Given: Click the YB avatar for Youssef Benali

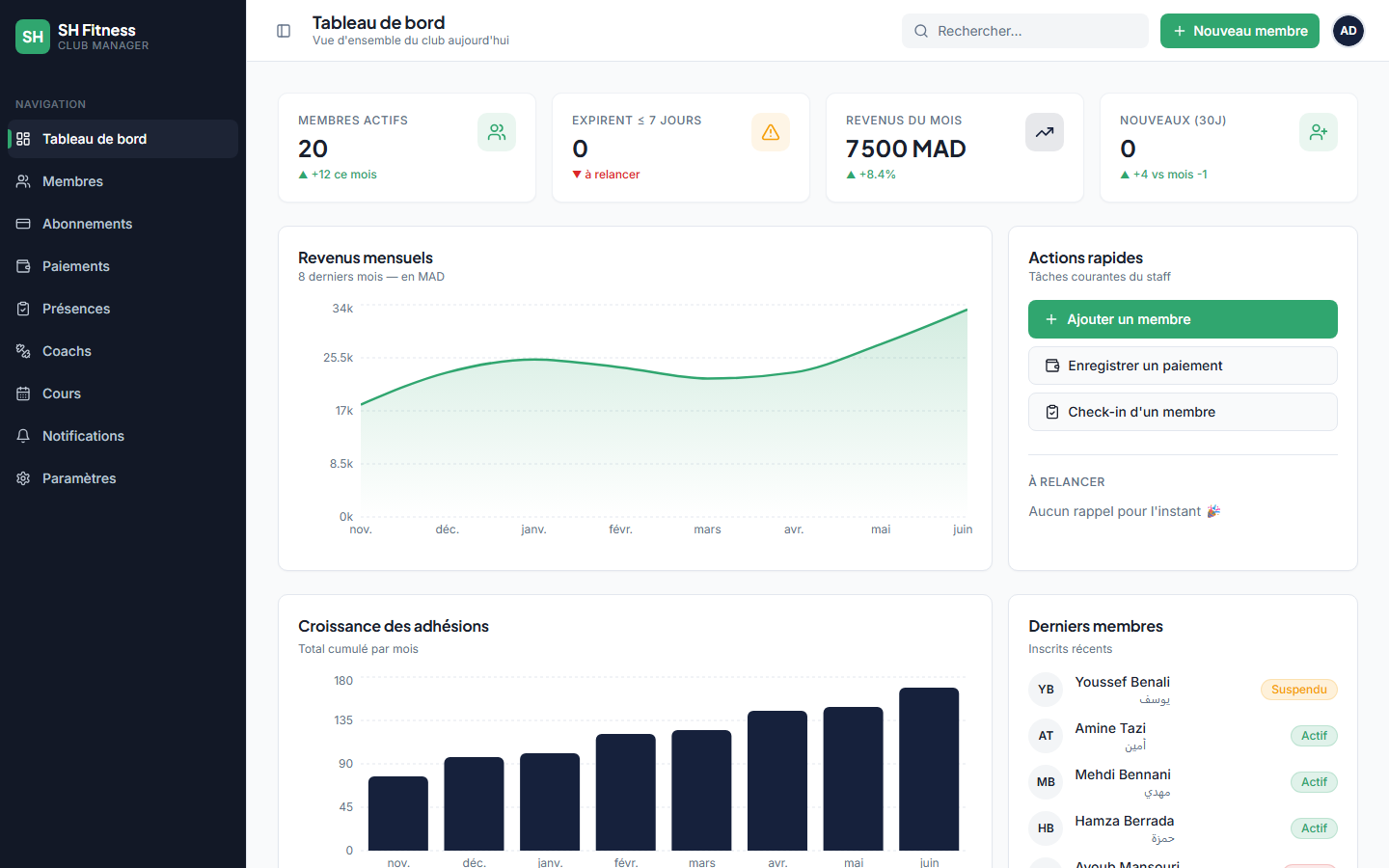Looking at the screenshot, I should 1046,690.
